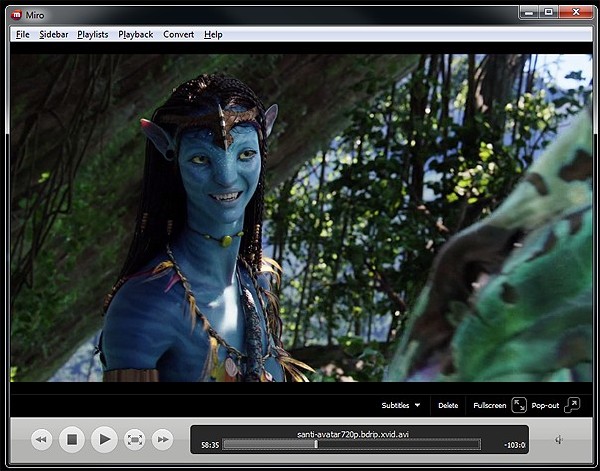Click the Pop-out text label
Screen dimensions: 600x471
pyautogui.click(x=545, y=406)
